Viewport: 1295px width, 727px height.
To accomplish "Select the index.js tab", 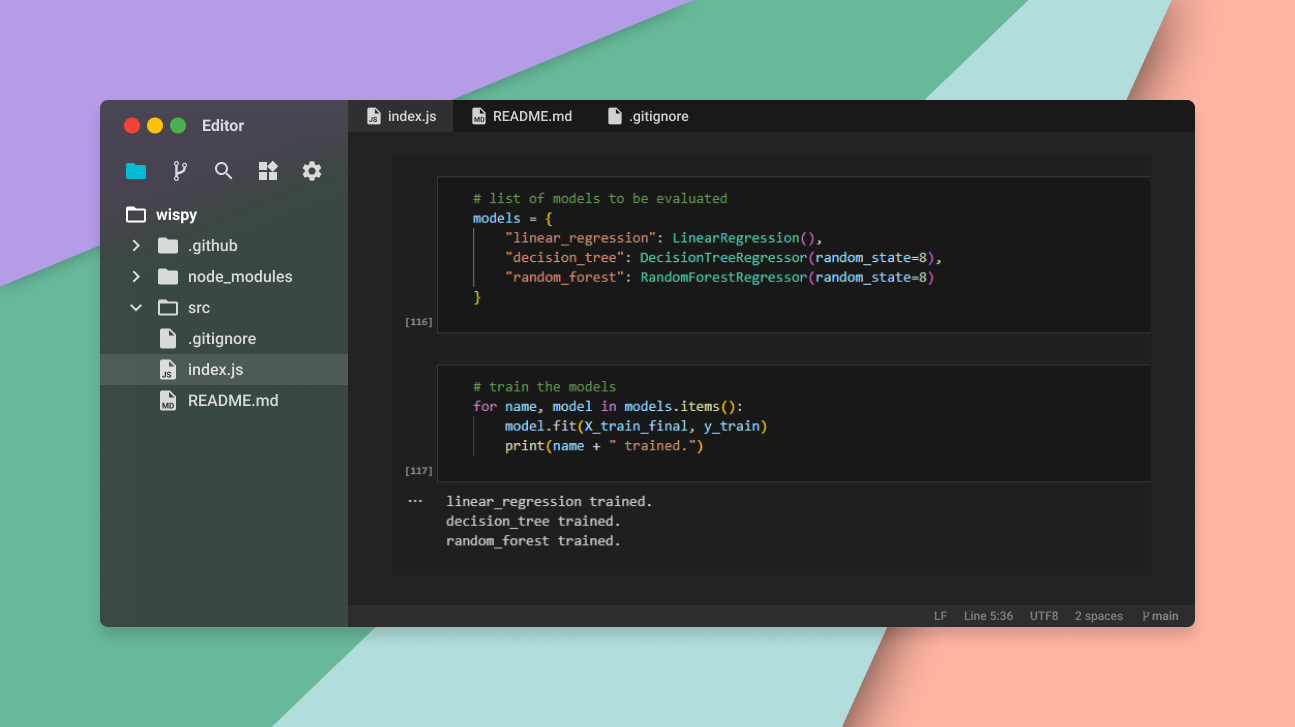I will click(x=401, y=116).
